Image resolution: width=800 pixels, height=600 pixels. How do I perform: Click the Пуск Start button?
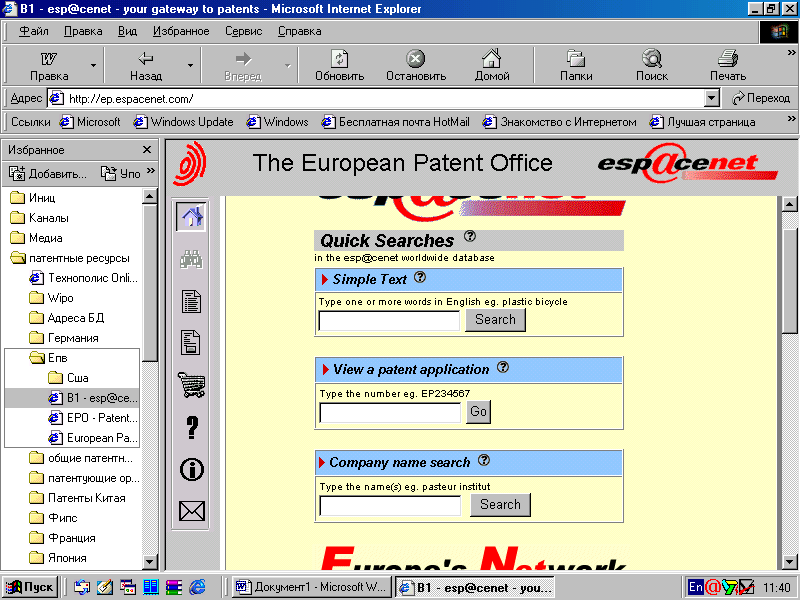[30, 587]
